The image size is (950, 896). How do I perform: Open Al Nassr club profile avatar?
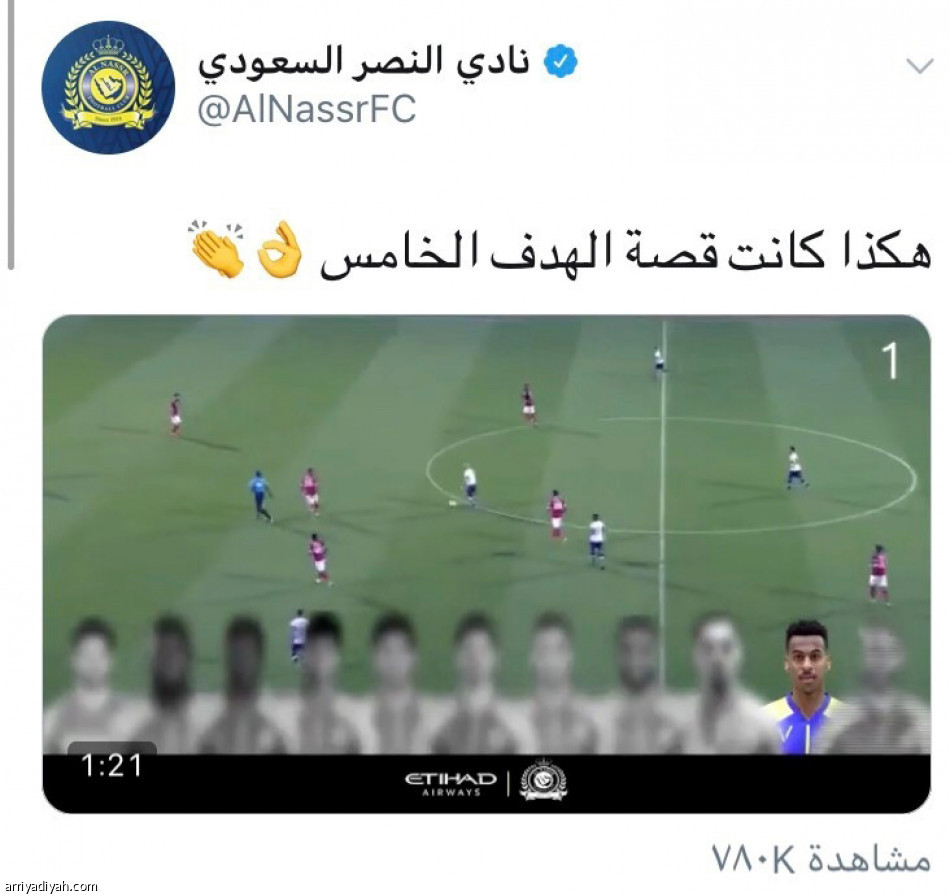coord(108,87)
